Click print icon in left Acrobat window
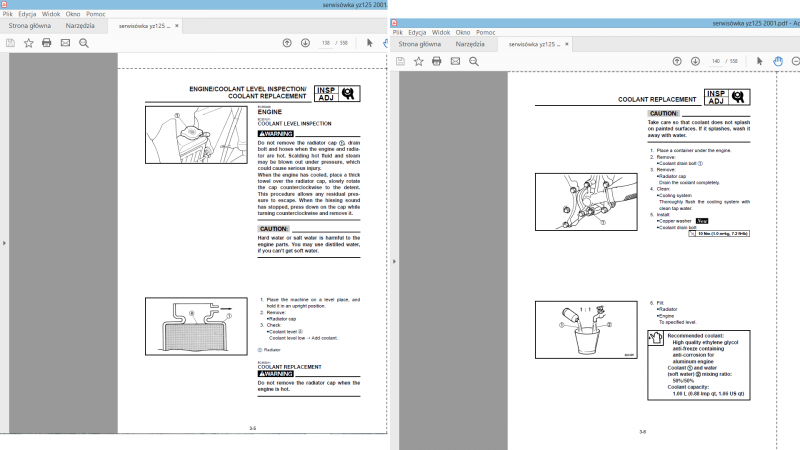 tap(46, 43)
